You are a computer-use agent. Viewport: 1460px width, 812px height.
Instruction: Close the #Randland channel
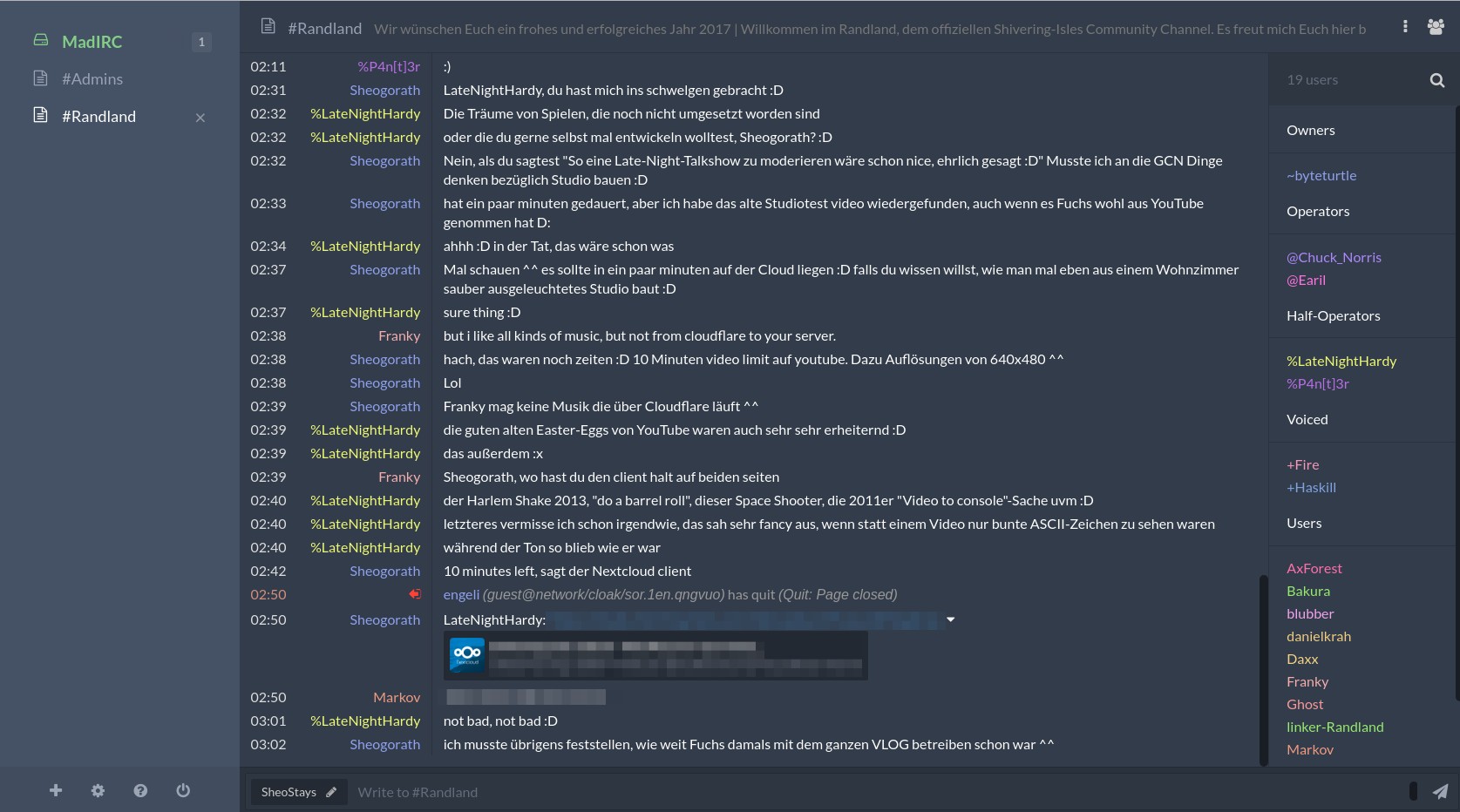200,118
